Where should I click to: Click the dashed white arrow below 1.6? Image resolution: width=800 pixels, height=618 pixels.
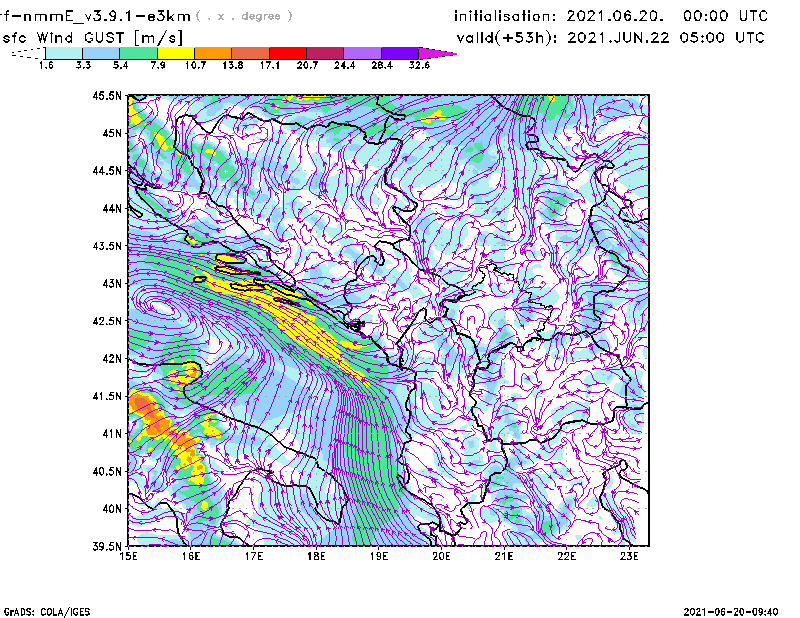[28, 53]
